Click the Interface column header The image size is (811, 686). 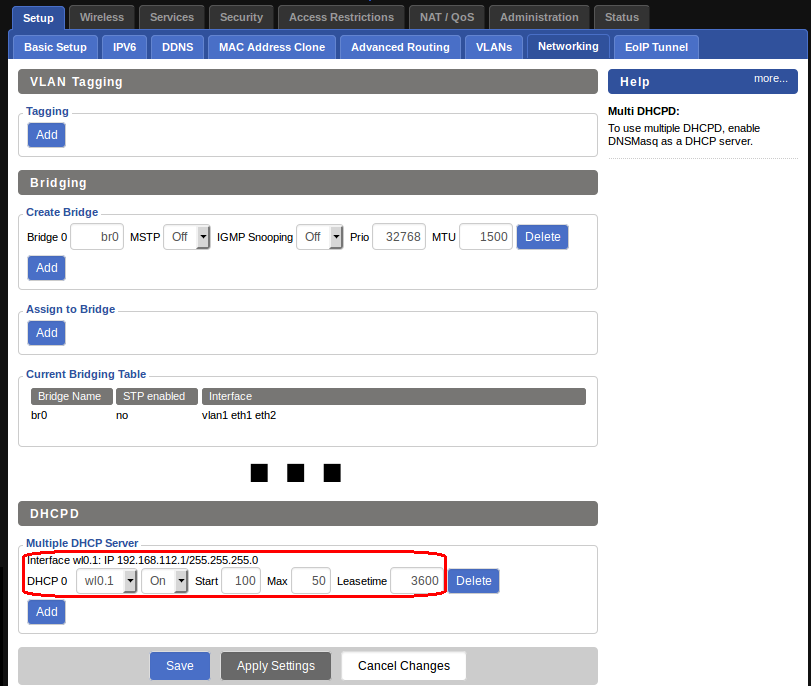click(x=394, y=396)
